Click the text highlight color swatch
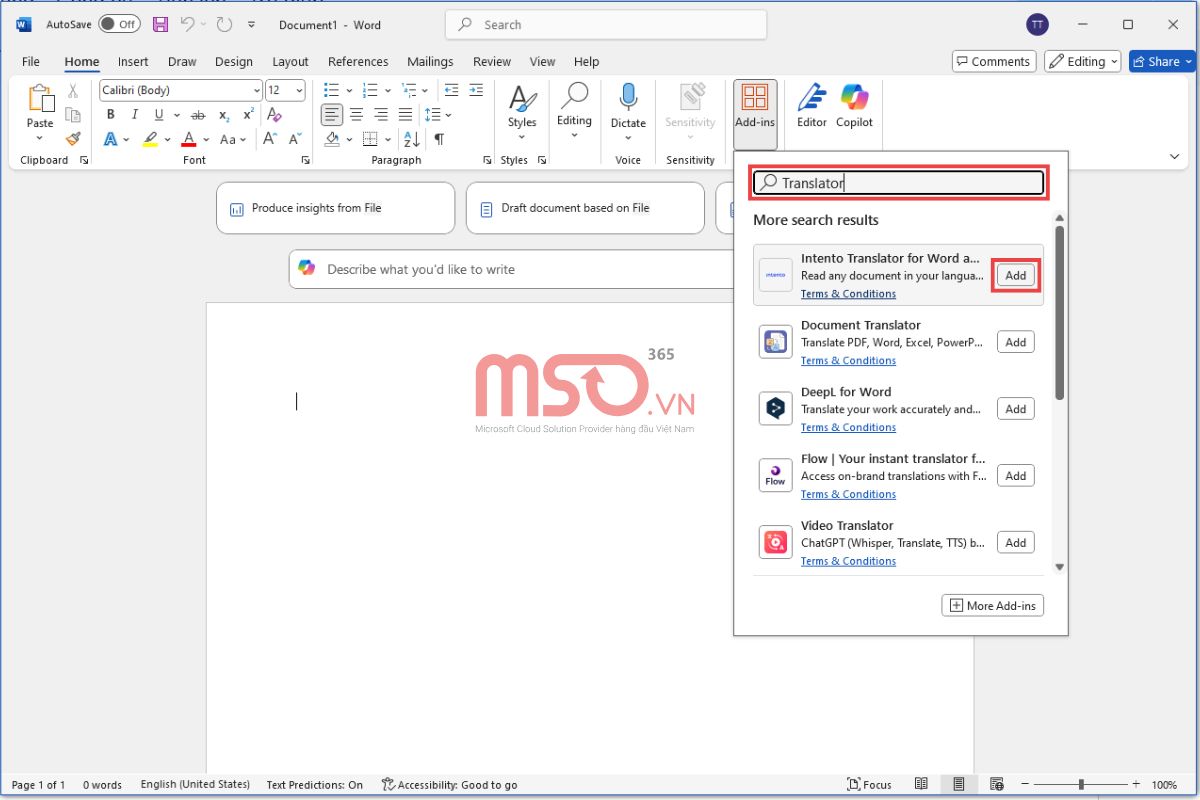The height and width of the screenshot is (800, 1200). click(150, 140)
